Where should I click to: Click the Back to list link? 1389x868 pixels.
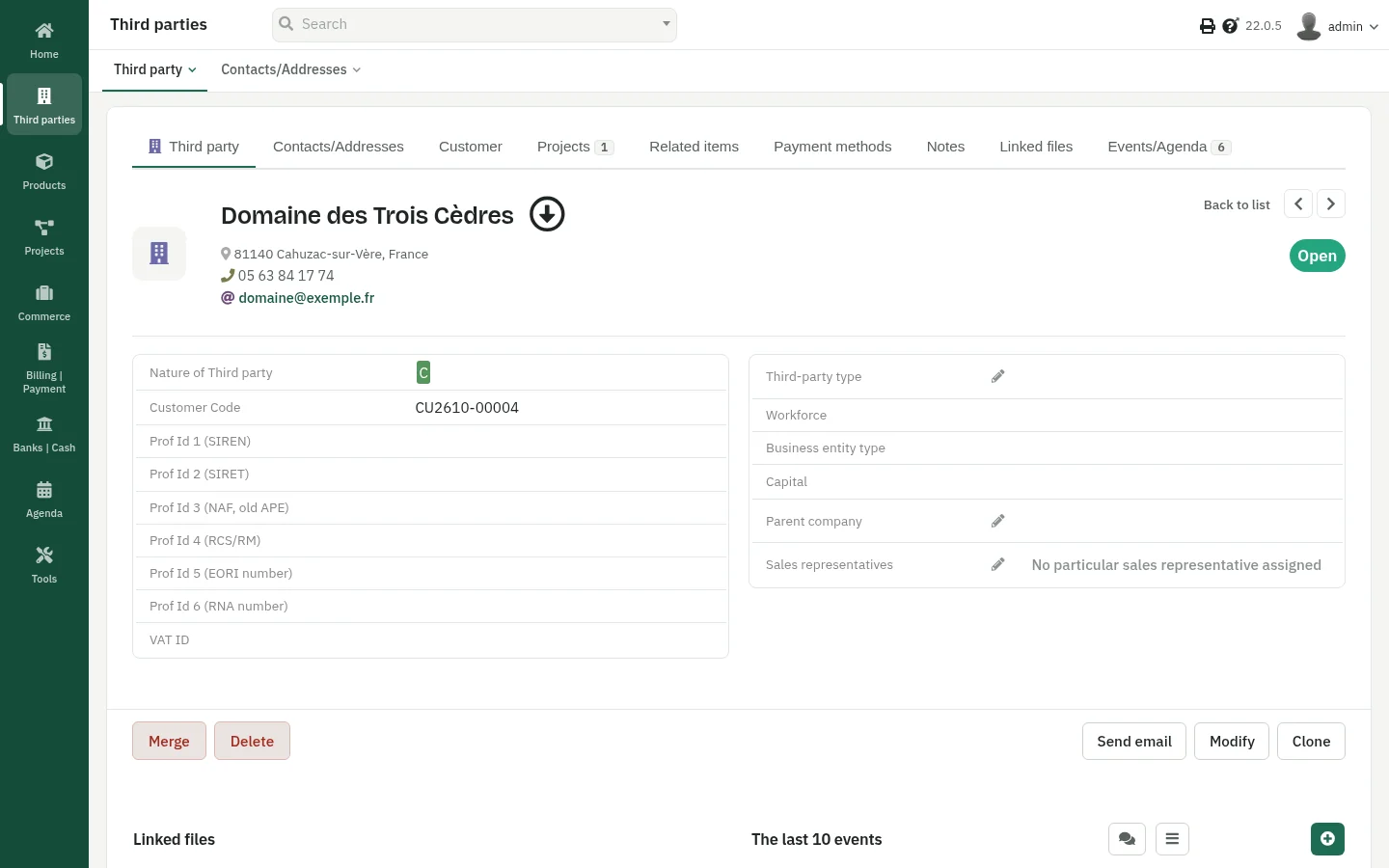[x=1237, y=204]
